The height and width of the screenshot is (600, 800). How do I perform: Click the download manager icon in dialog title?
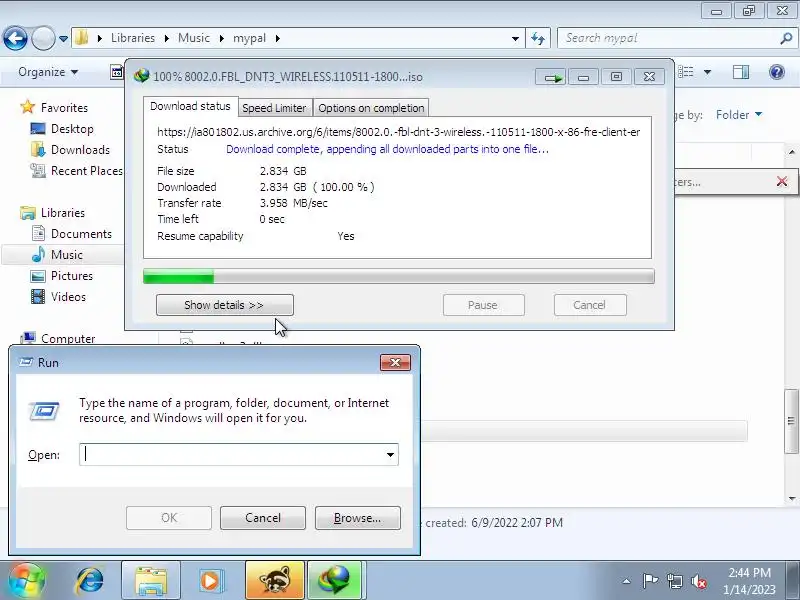pos(141,77)
